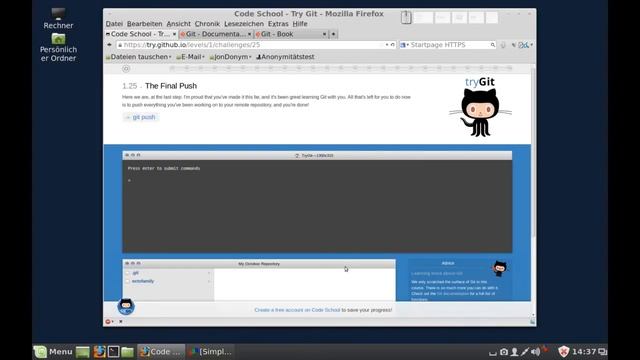Open file manager from the panel

click(127, 352)
